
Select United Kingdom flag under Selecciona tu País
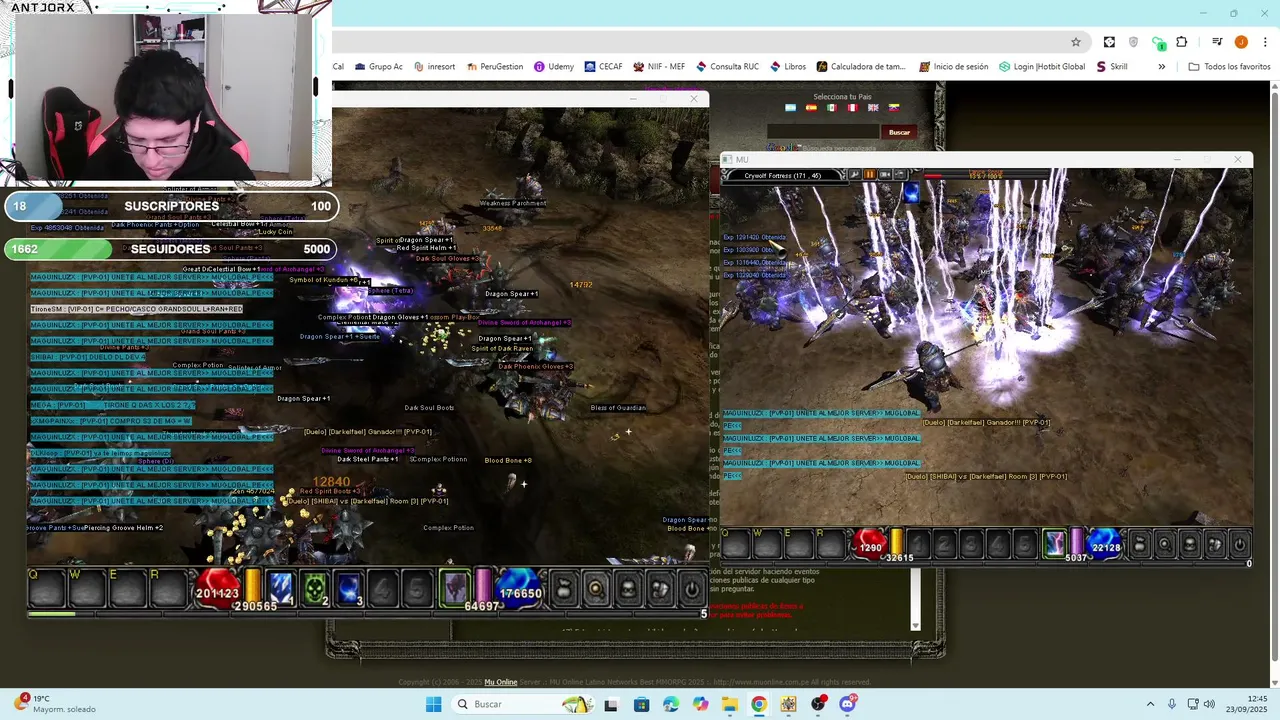click(x=873, y=108)
